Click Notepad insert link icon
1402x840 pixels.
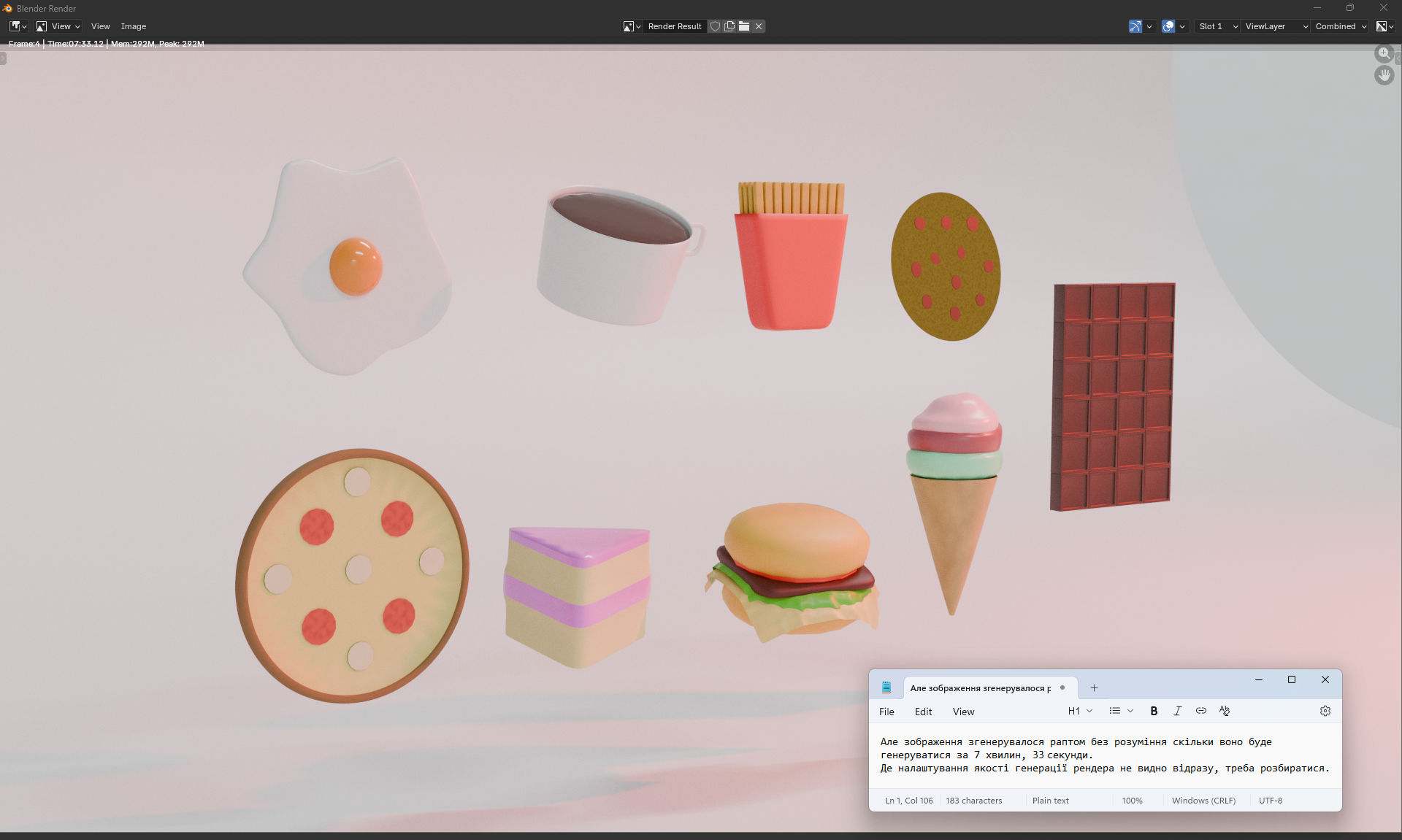[x=1201, y=711]
